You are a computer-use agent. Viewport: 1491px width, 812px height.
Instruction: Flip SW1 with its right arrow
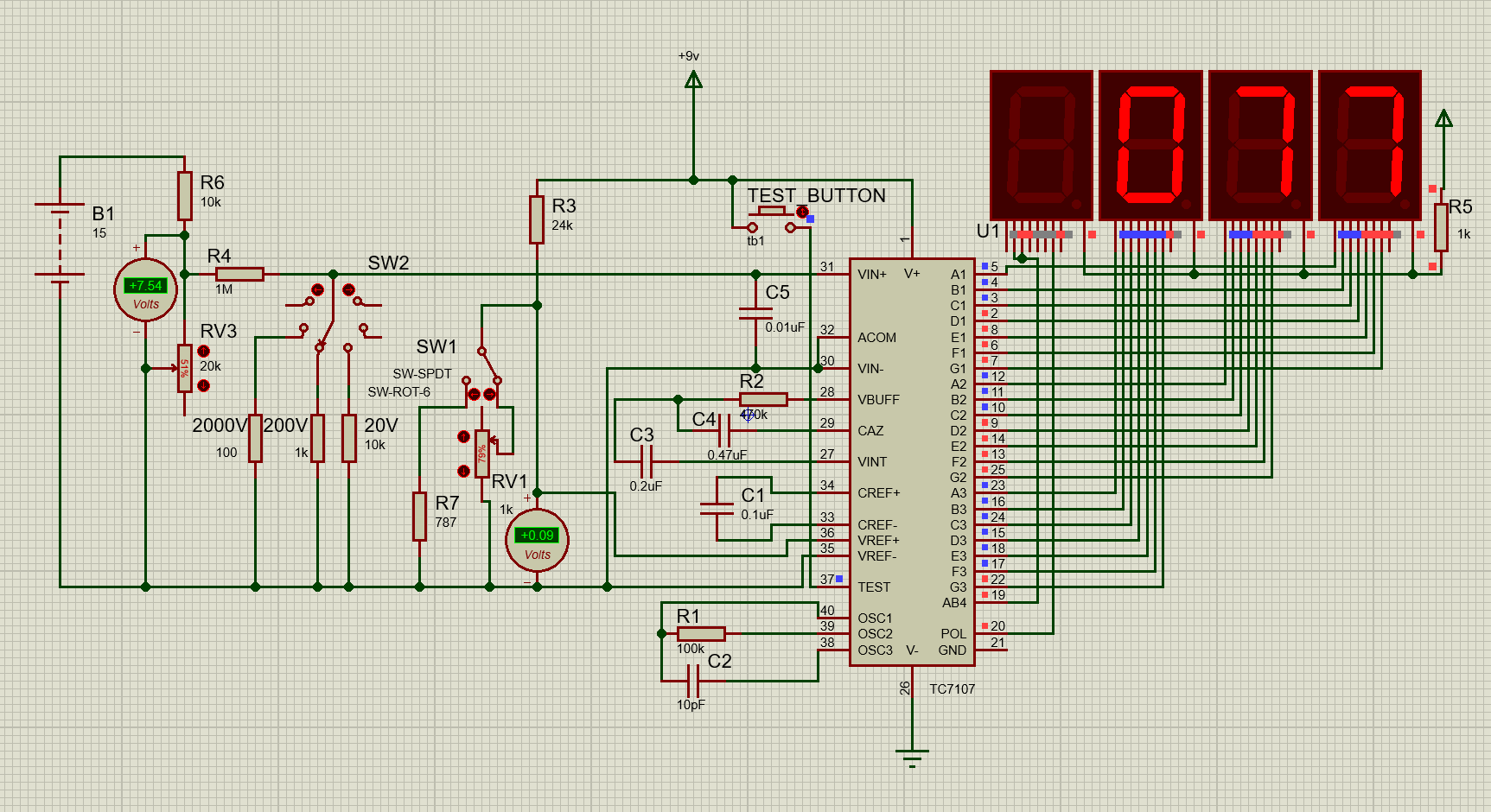tap(489, 394)
